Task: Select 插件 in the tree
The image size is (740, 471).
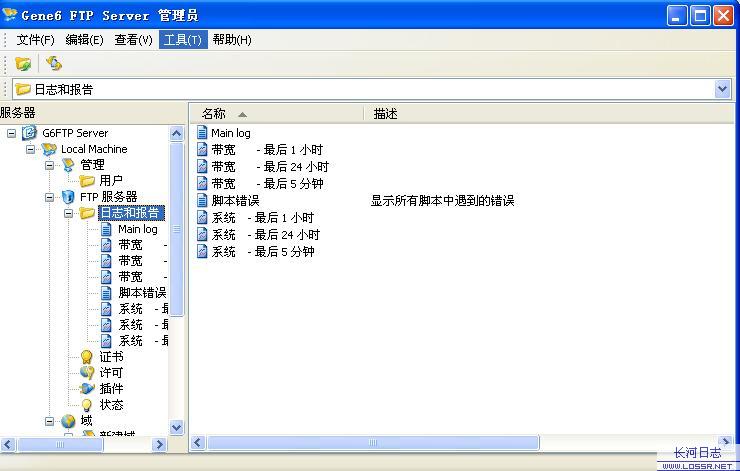Action: [x=111, y=389]
